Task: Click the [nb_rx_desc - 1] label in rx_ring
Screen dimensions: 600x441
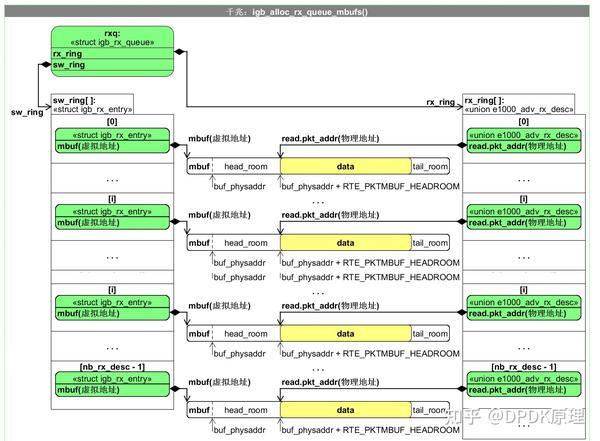Action: (x=523, y=367)
